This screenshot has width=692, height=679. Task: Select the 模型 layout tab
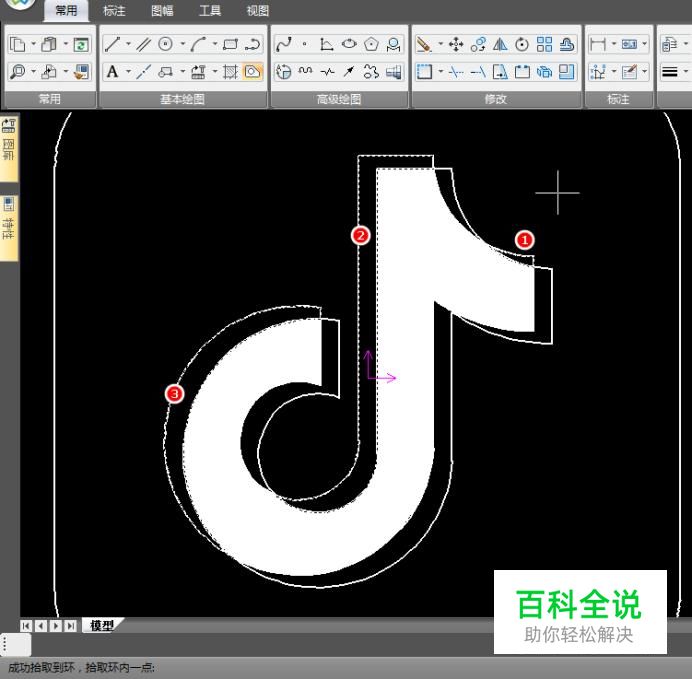click(102, 625)
